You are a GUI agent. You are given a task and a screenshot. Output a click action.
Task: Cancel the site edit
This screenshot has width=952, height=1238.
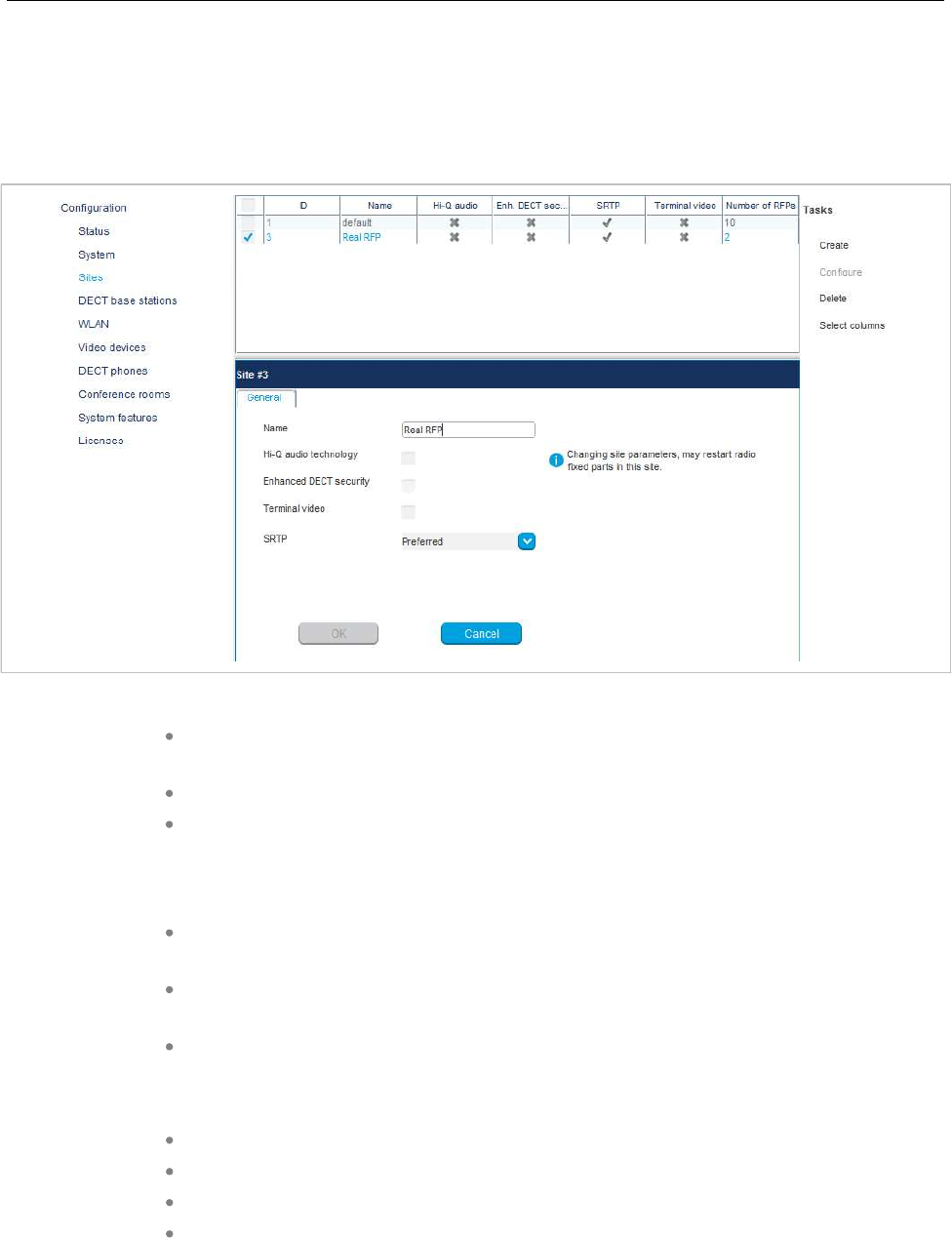pos(482,634)
